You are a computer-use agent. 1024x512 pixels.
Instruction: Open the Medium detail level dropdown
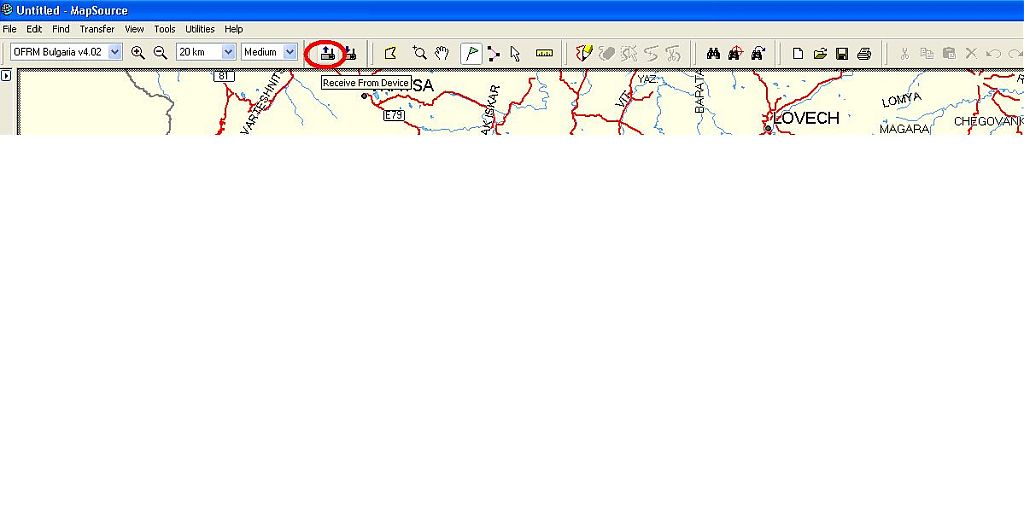289,52
